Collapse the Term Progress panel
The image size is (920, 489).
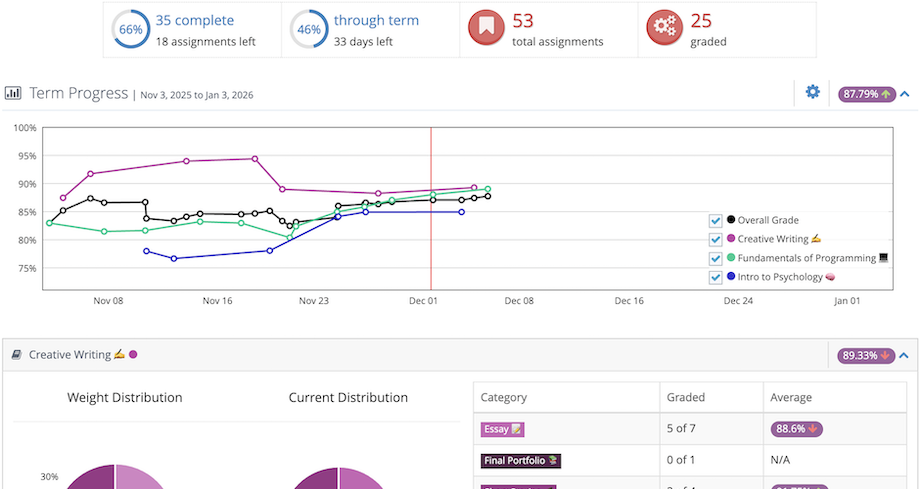pyautogui.click(x=904, y=94)
